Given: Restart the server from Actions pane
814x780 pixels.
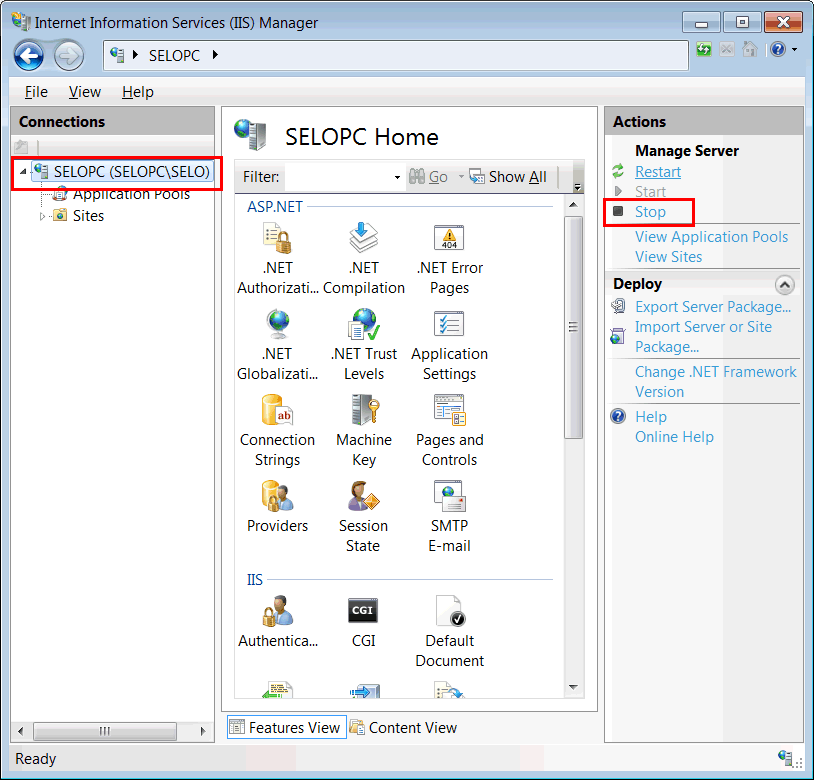Looking at the screenshot, I should click(x=658, y=172).
